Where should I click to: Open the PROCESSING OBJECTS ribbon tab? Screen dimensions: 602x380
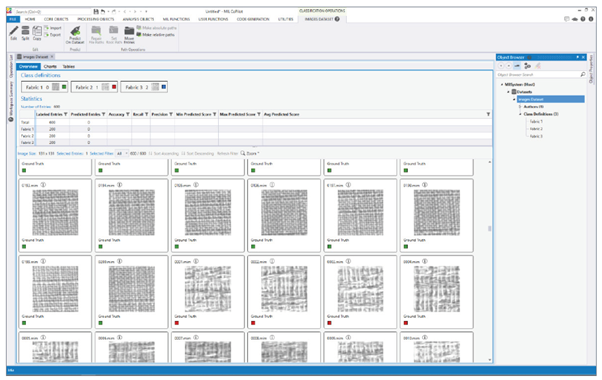coord(96,19)
